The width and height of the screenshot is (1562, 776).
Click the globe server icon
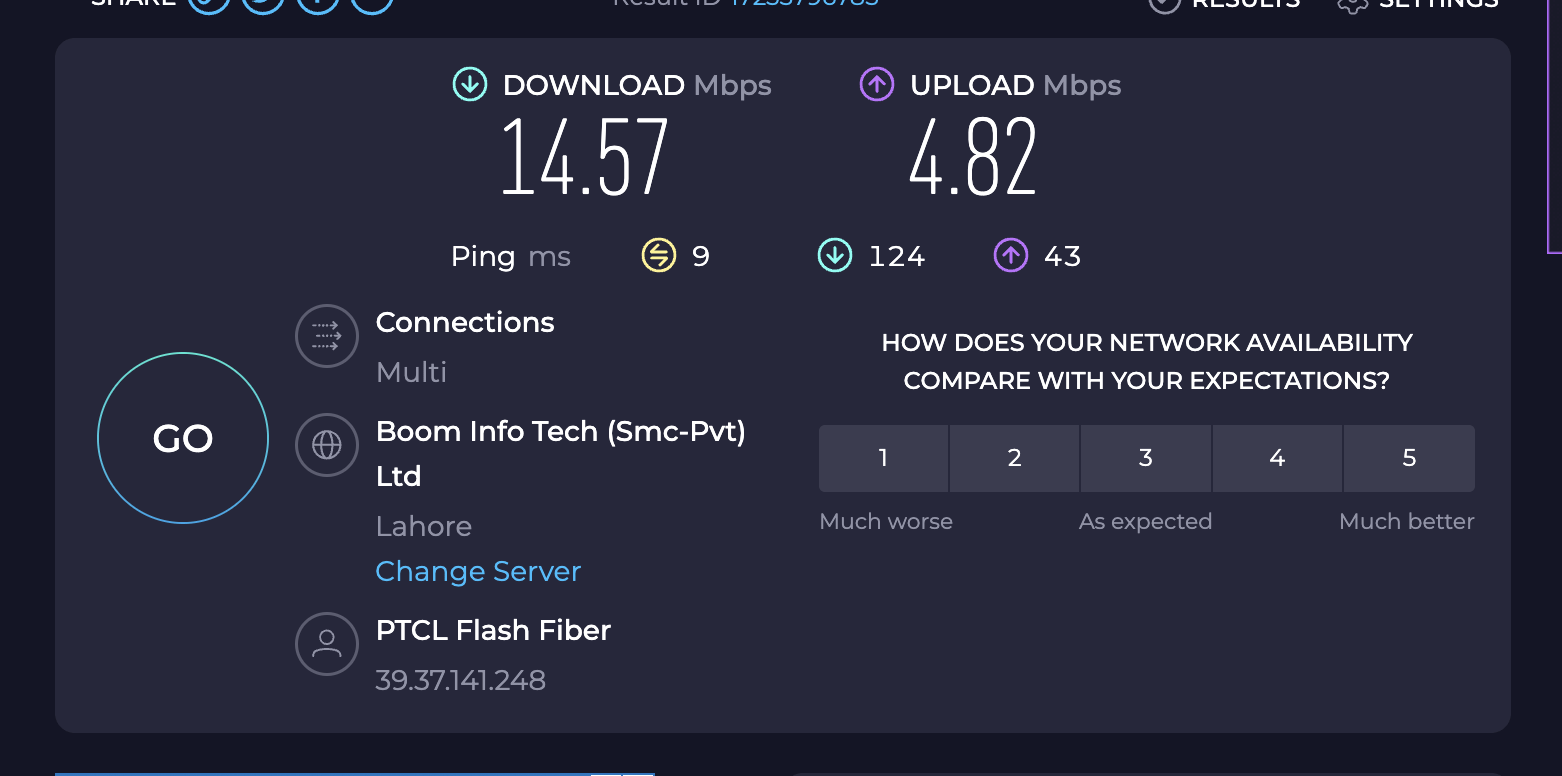[327, 444]
